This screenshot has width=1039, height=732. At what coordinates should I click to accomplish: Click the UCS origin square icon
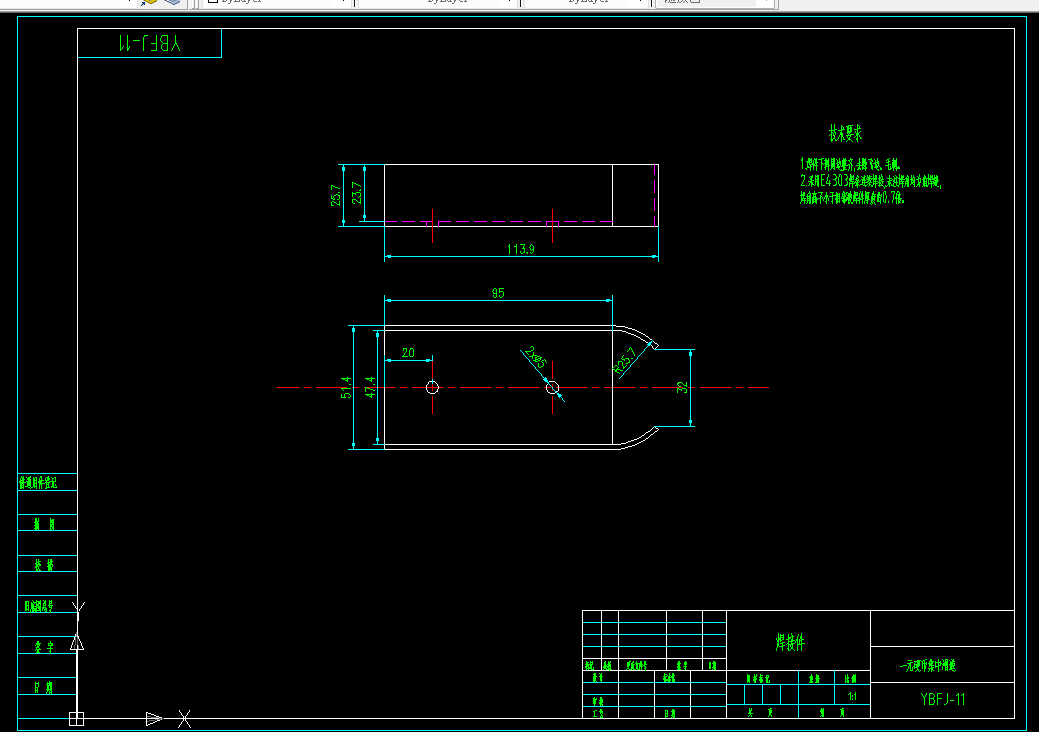coord(77,718)
